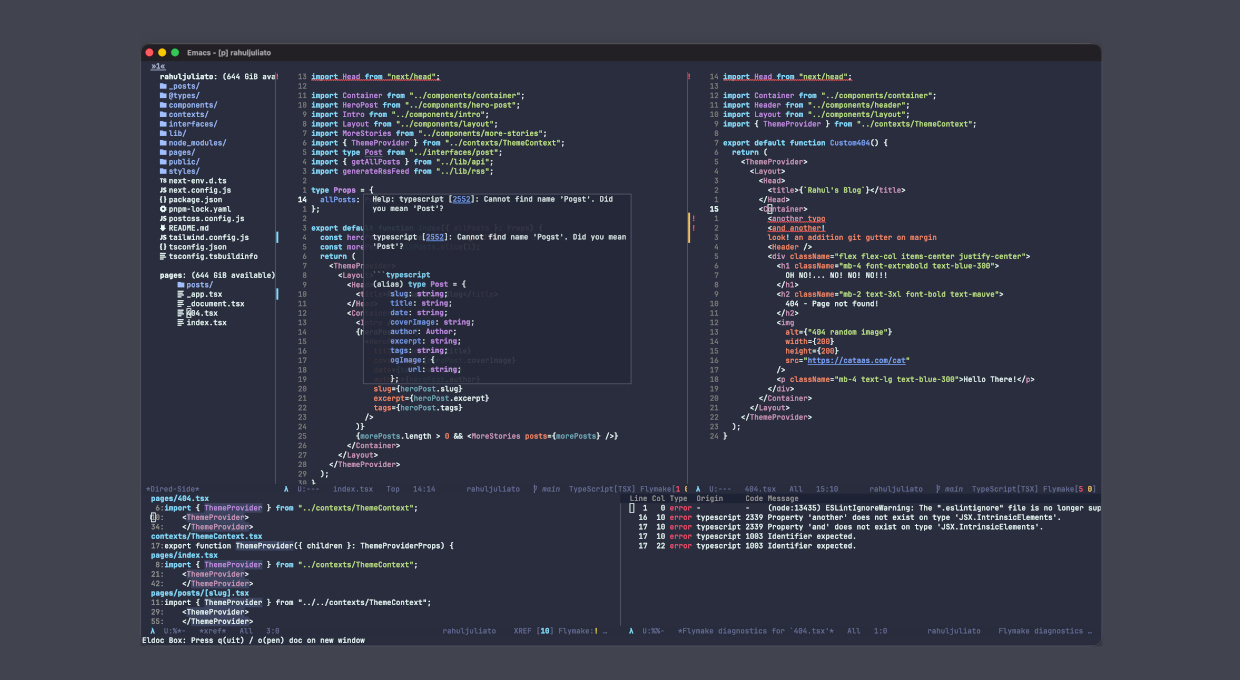
Task: Click the file icon beside index.tsx in Dired
Action: (180, 323)
